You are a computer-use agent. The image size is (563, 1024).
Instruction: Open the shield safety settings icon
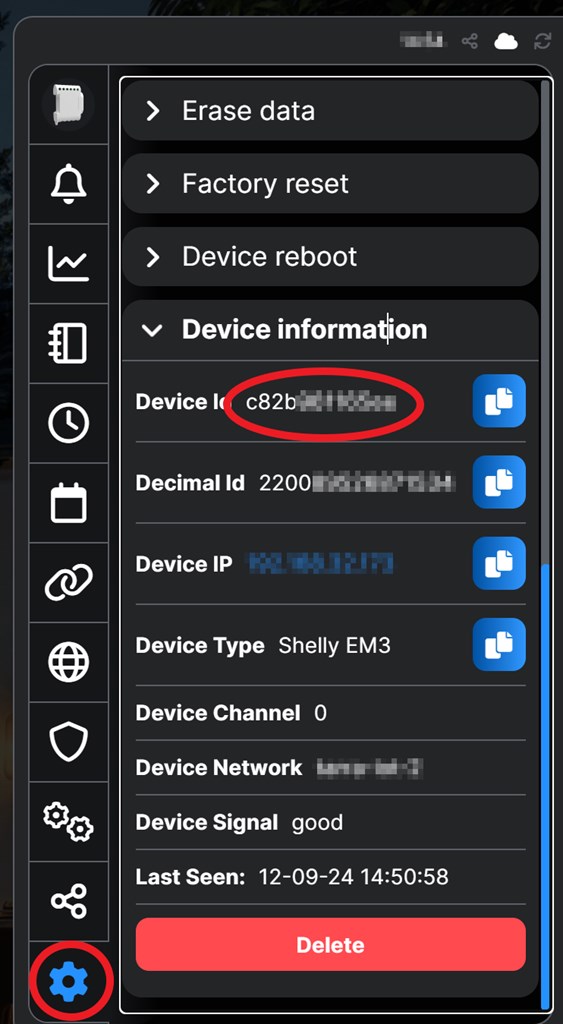pyautogui.click(x=69, y=742)
